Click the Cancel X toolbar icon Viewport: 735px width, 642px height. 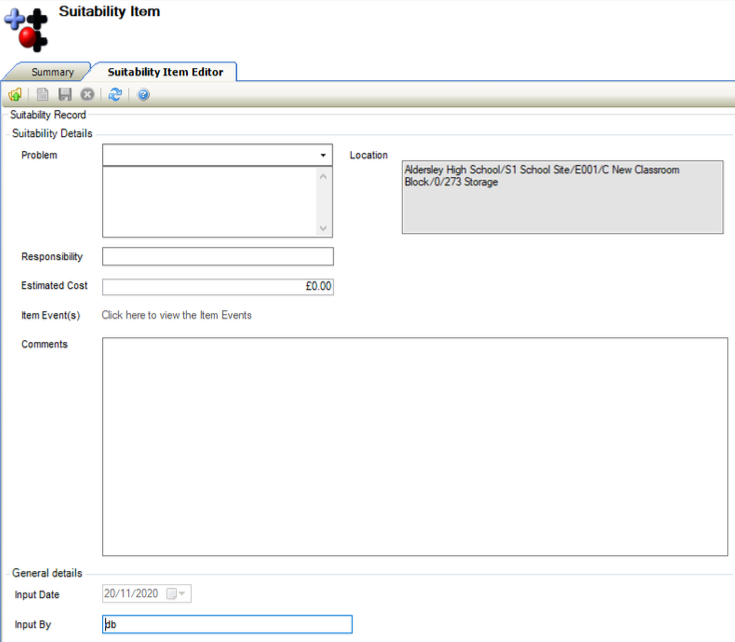[87, 95]
